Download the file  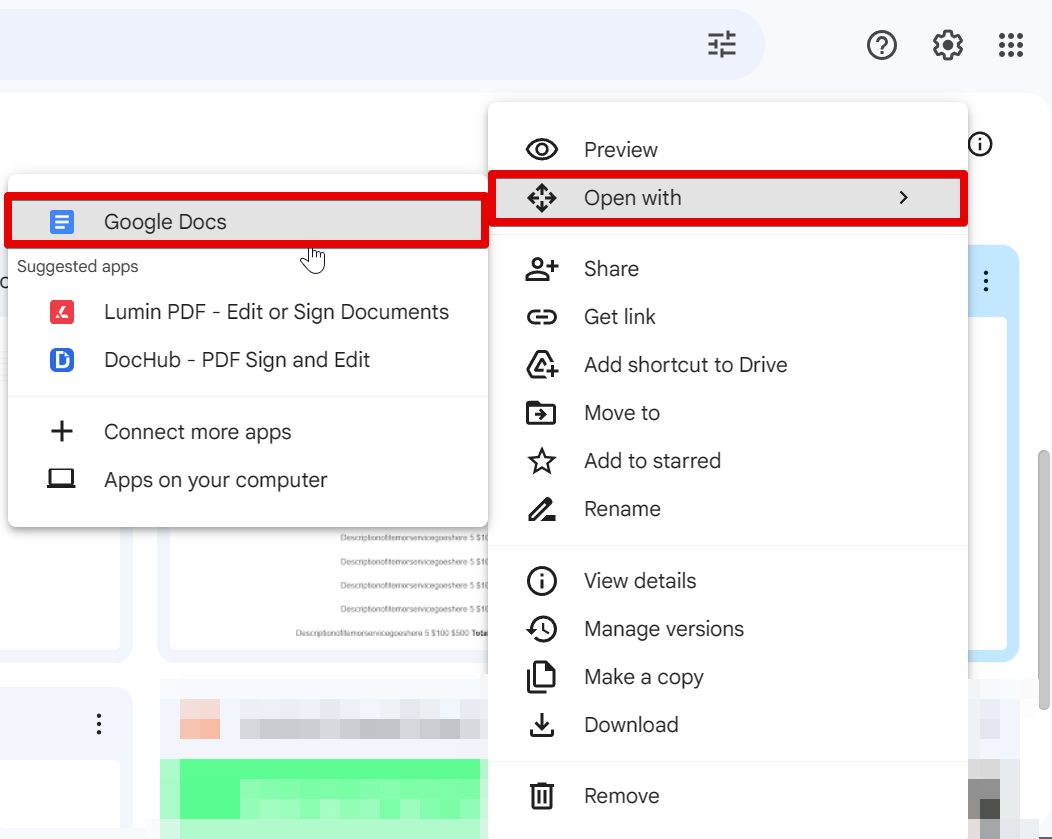coord(630,725)
